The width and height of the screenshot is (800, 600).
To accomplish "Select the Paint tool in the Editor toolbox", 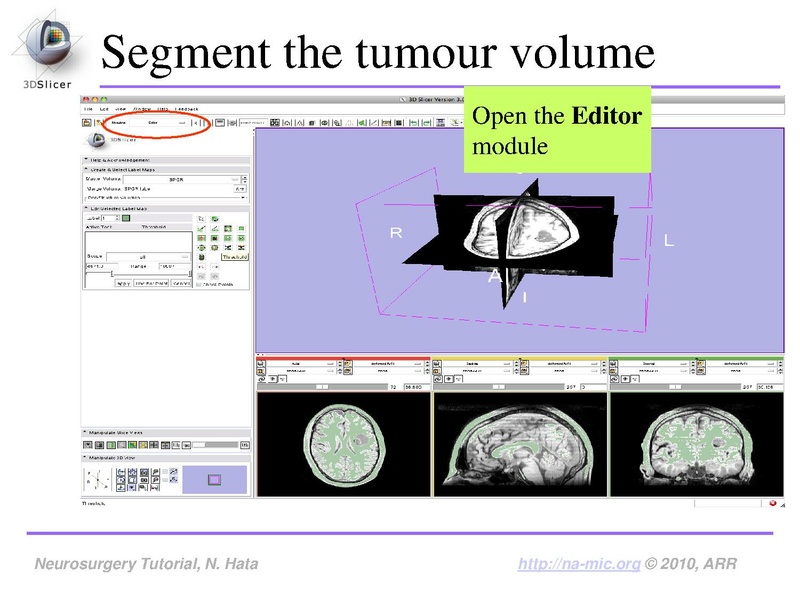I will (x=201, y=229).
